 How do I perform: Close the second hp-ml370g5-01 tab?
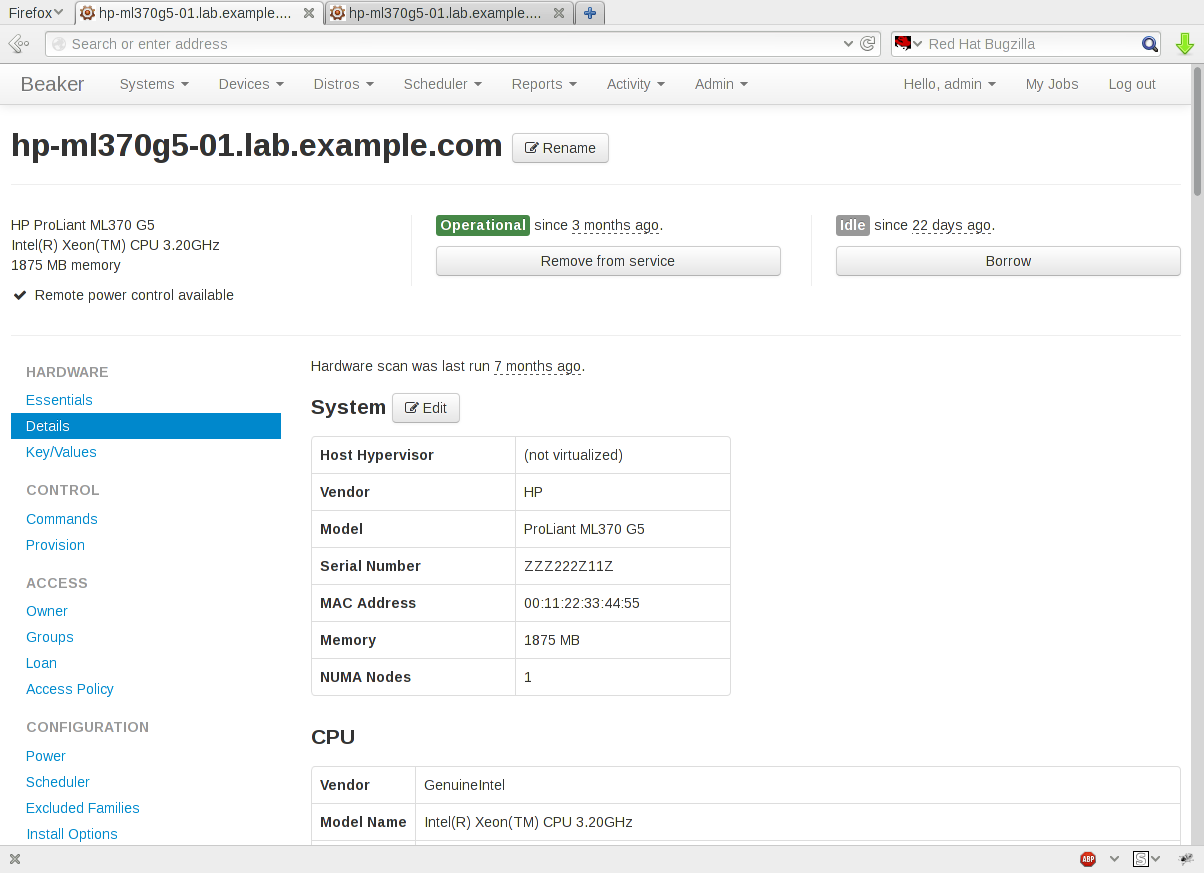coord(559,13)
